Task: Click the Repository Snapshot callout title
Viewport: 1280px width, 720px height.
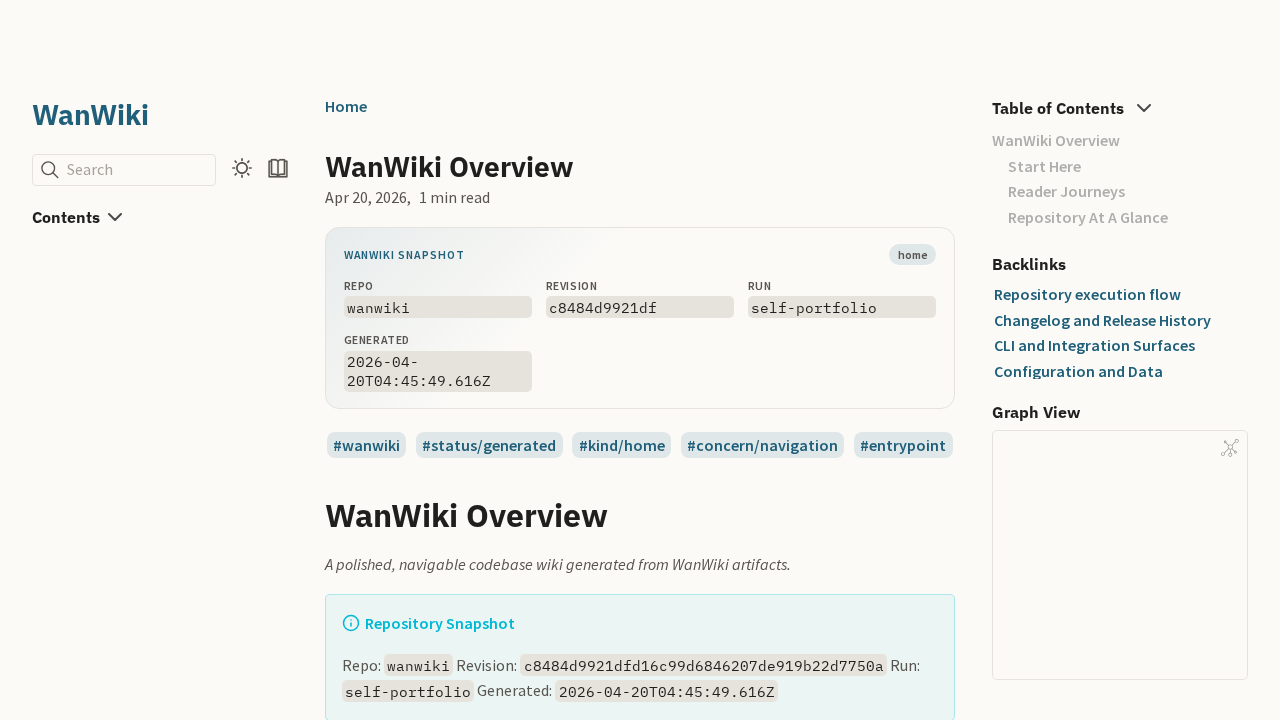Action: (x=440, y=623)
